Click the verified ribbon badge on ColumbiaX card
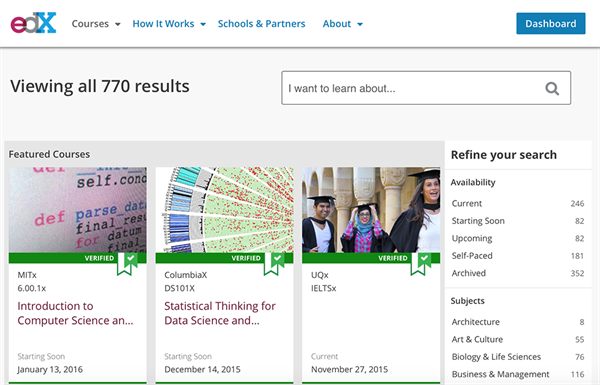This screenshot has height=385, width=600. pyautogui.click(x=274, y=264)
